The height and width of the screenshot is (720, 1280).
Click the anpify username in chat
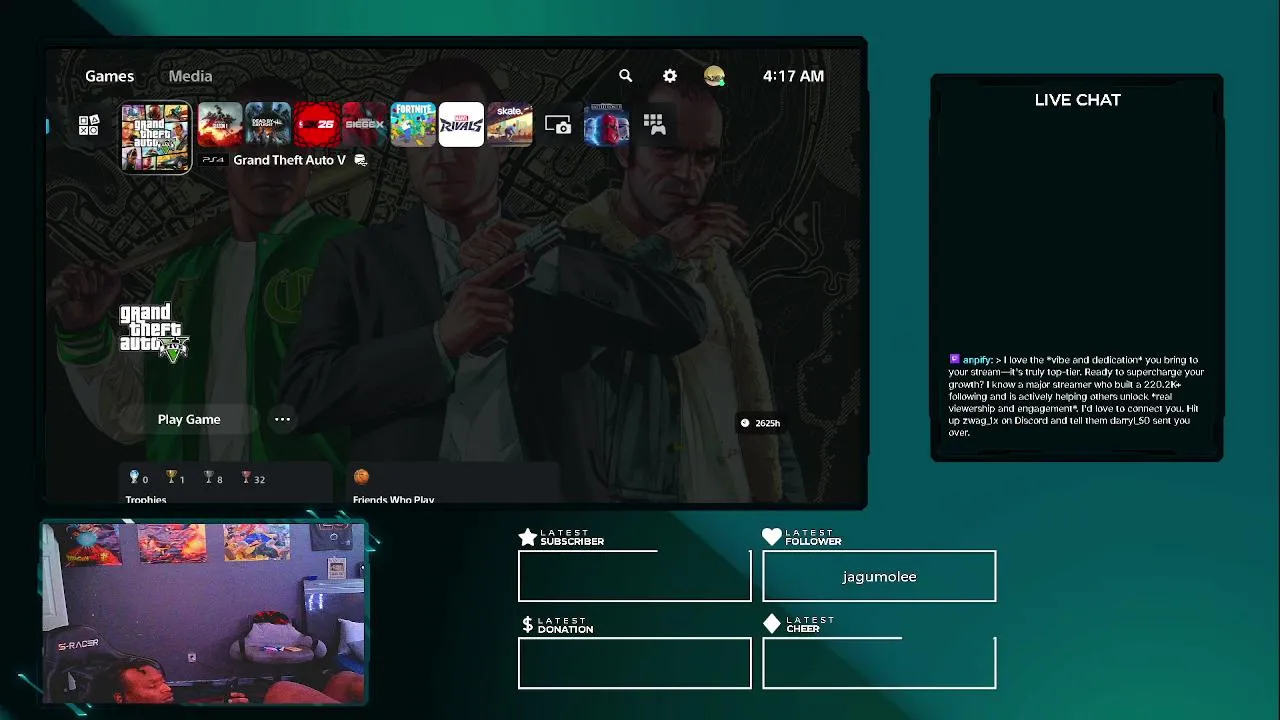tap(977, 360)
